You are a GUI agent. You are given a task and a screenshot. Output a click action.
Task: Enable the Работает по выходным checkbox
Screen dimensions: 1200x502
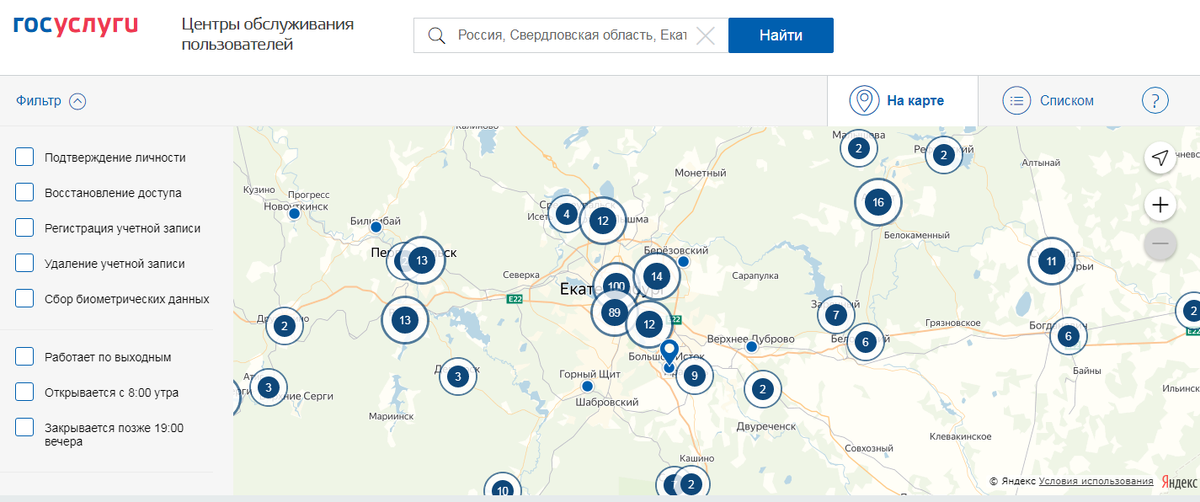pyautogui.click(x=25, y=356)
